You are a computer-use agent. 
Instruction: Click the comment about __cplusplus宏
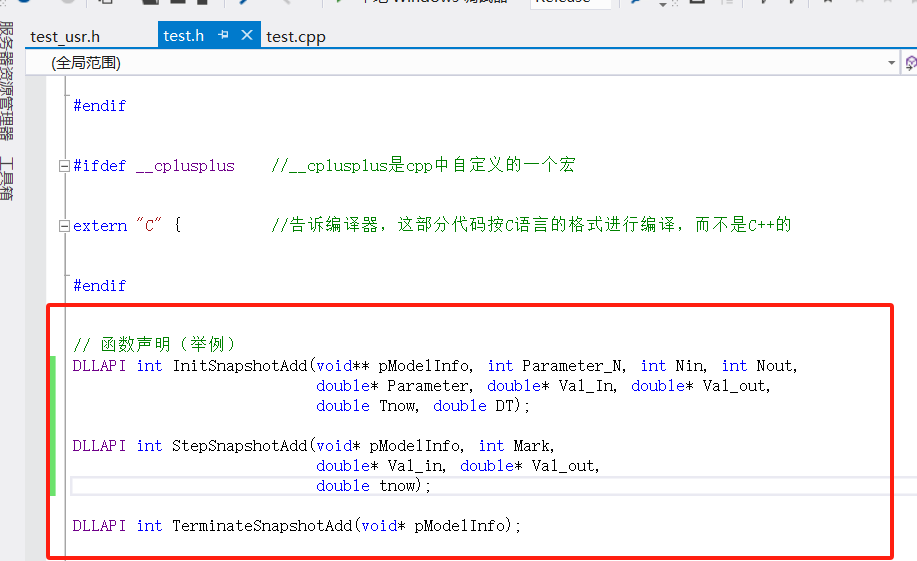423,165
